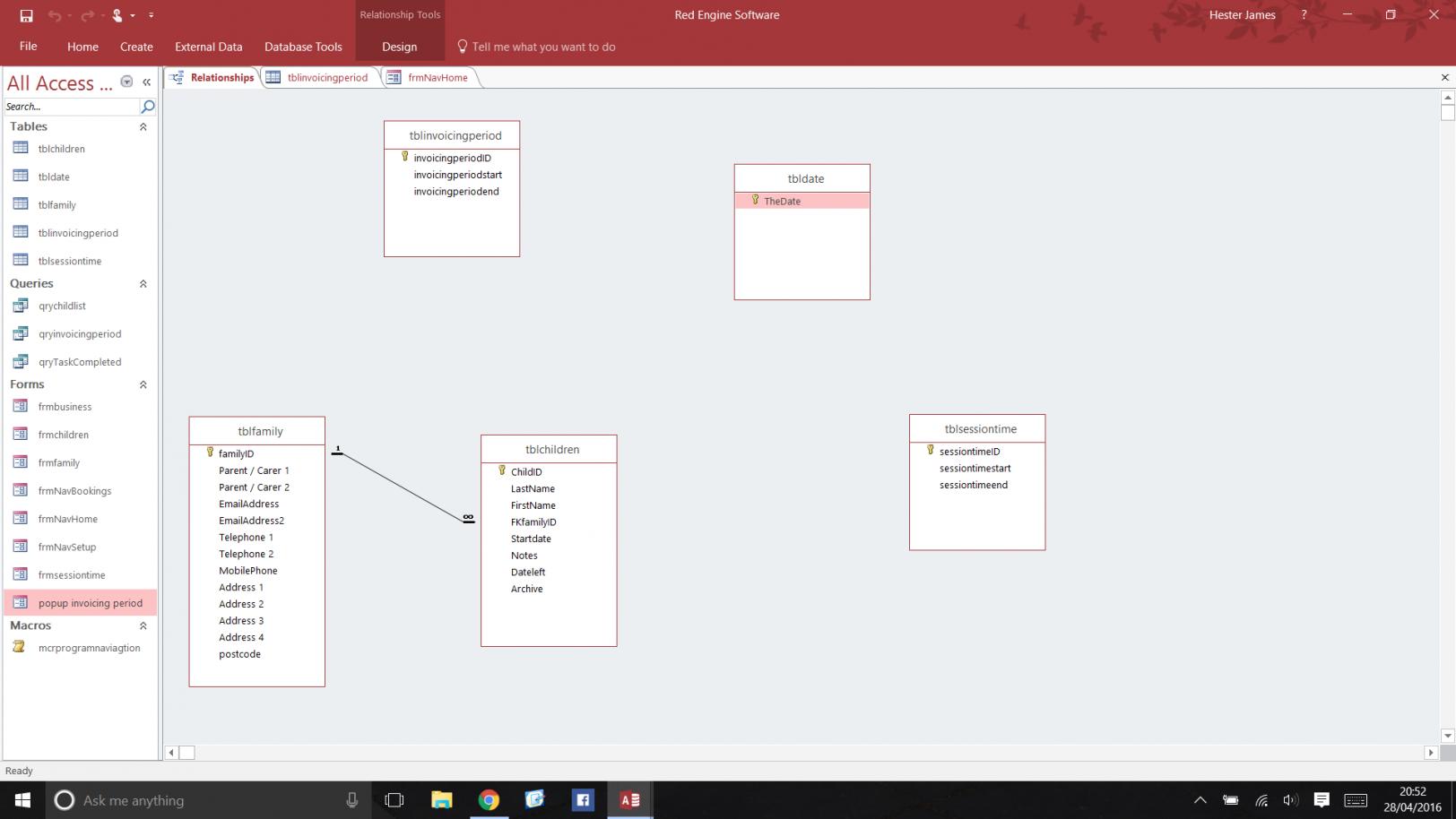This screenshot has width=1456, height=819.
Task: Click the Help question mark icon
Action: click(1304, 15)
